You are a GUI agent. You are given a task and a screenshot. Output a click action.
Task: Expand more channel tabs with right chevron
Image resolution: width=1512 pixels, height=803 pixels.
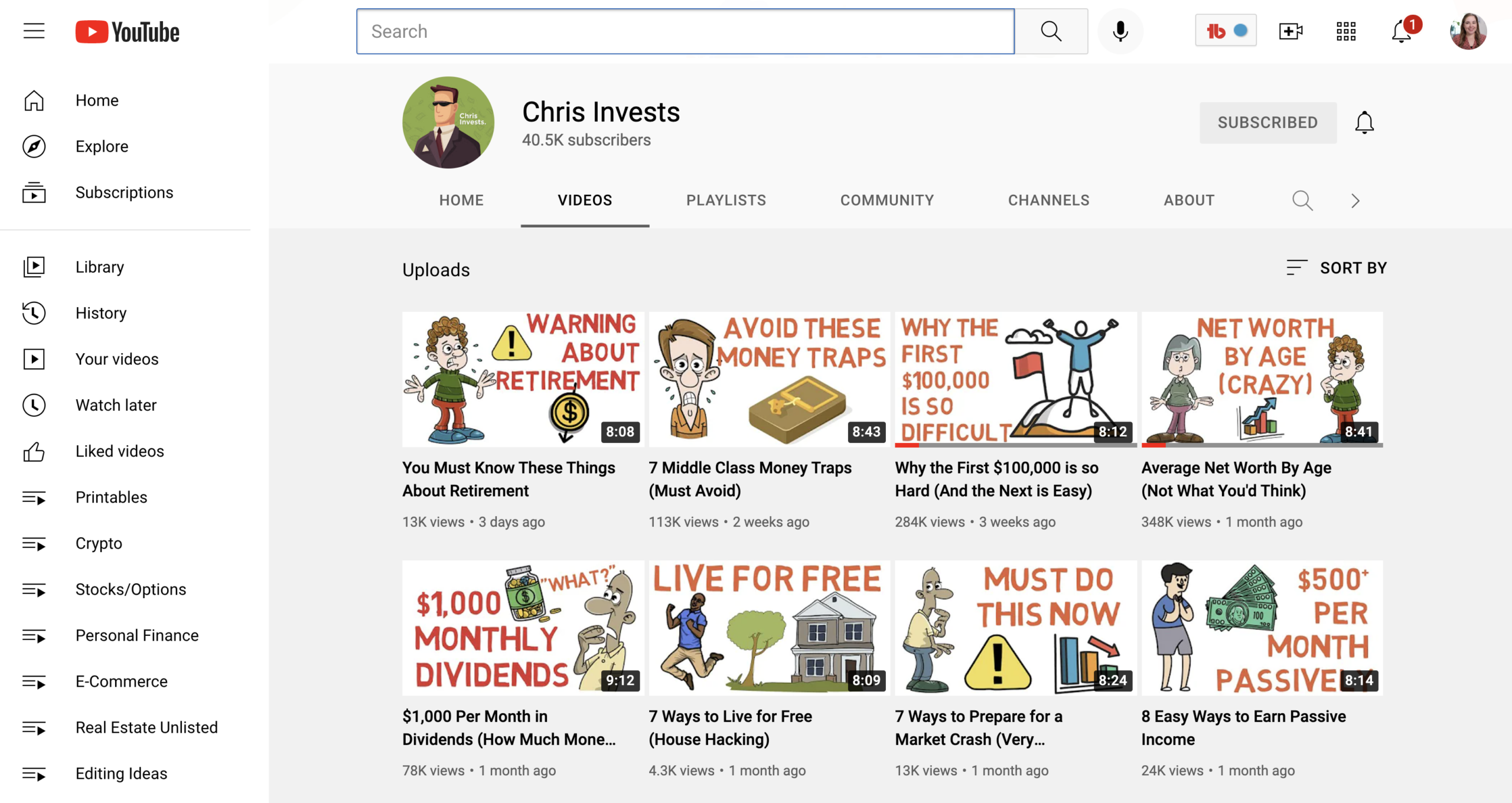point(1355,201)
